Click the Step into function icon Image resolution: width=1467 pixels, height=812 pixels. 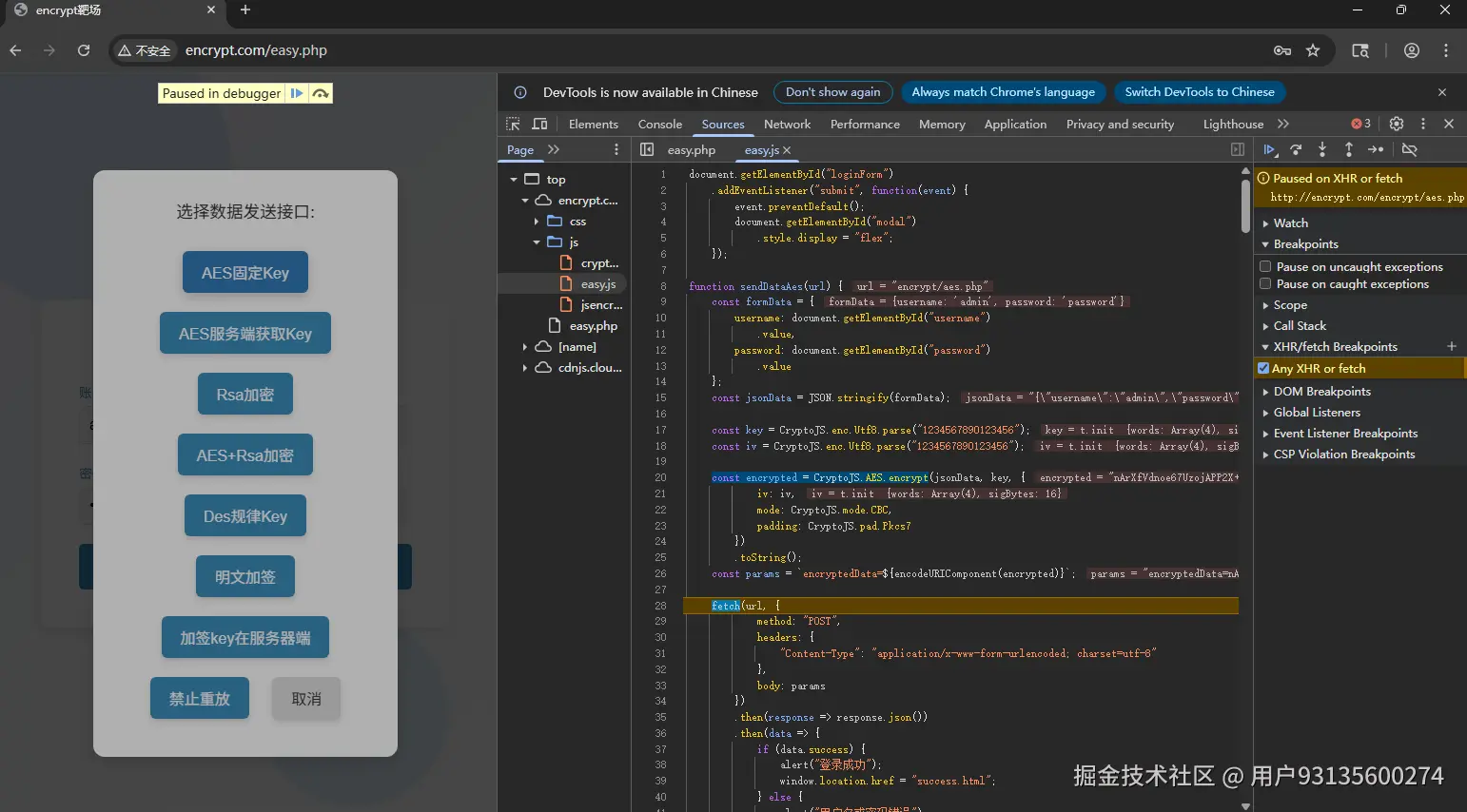(x=1322, y=150)
